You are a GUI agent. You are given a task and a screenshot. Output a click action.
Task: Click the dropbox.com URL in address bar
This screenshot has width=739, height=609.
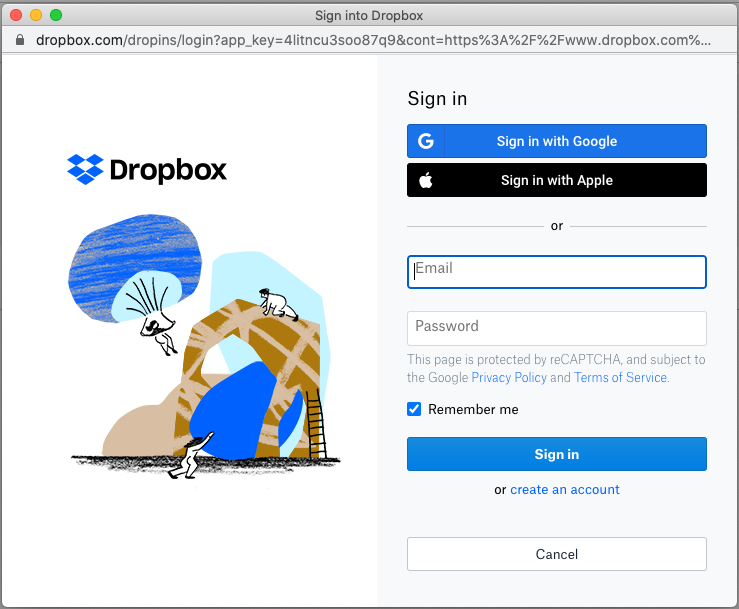coord(373,40)
